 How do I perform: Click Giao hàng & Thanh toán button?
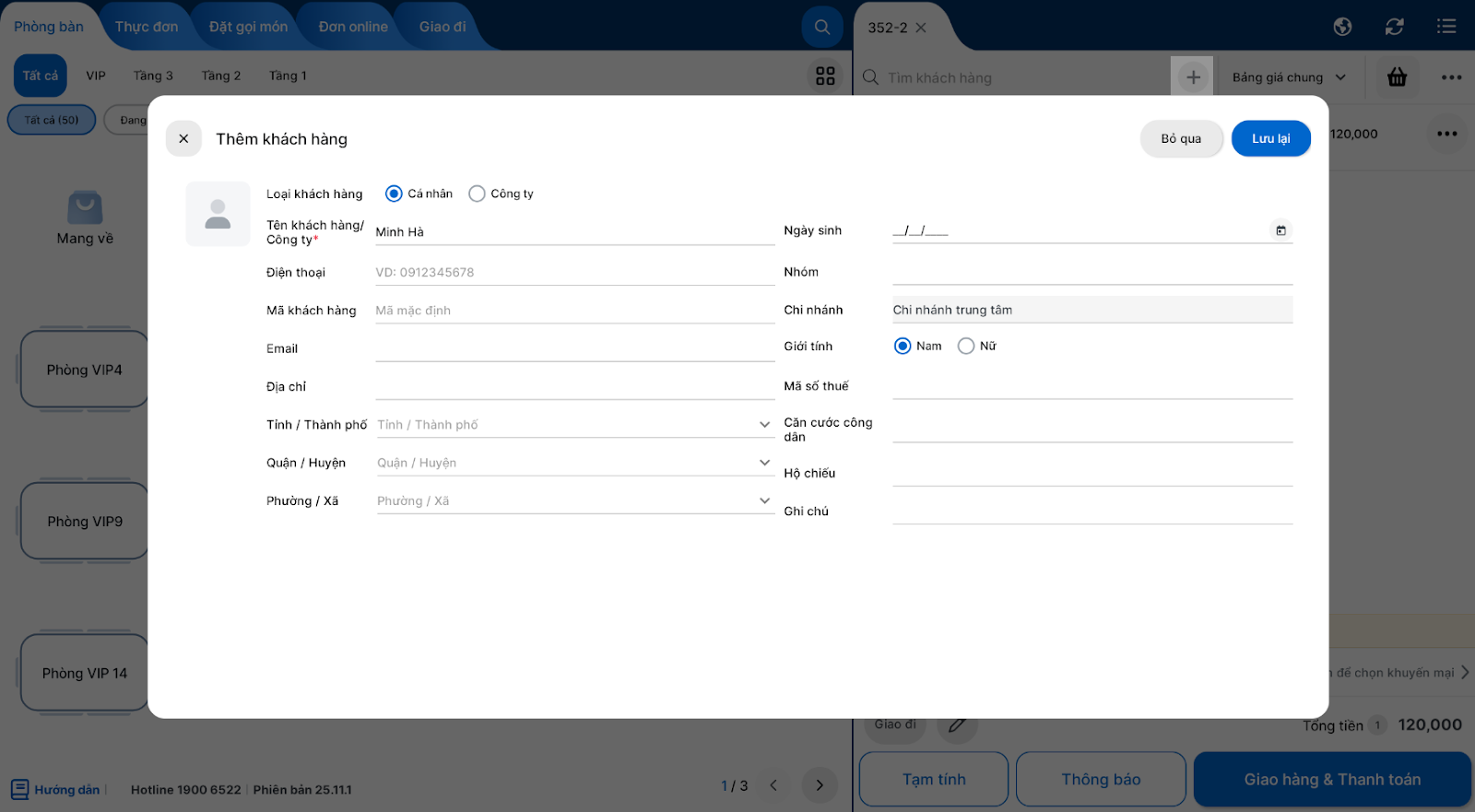[x=1332, y=780]
